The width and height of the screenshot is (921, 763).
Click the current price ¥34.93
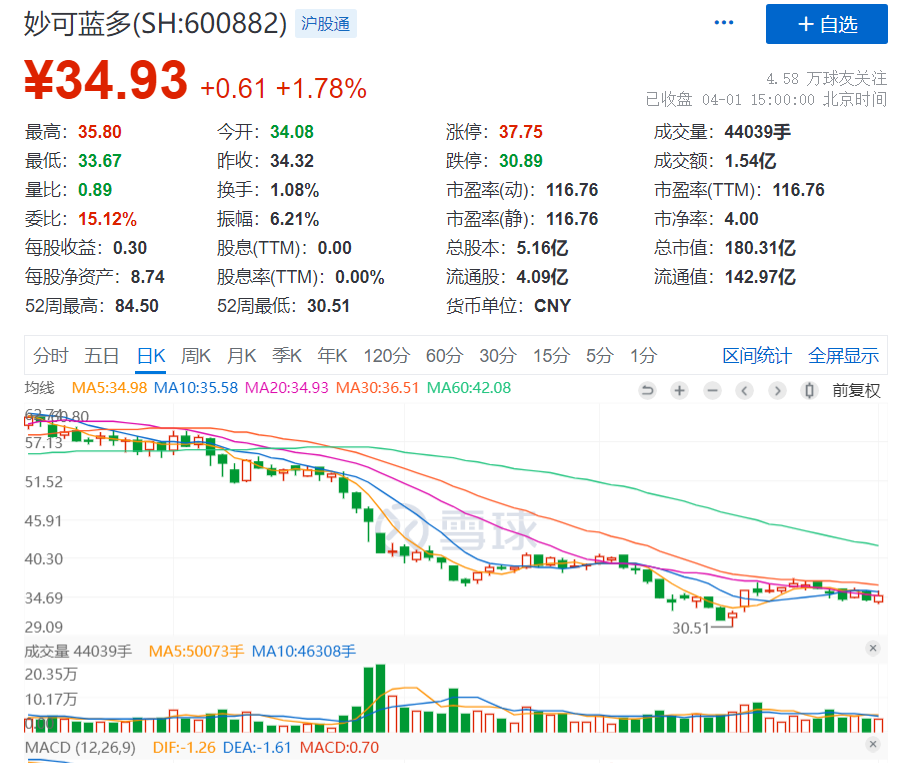click(x=106, y=80)
